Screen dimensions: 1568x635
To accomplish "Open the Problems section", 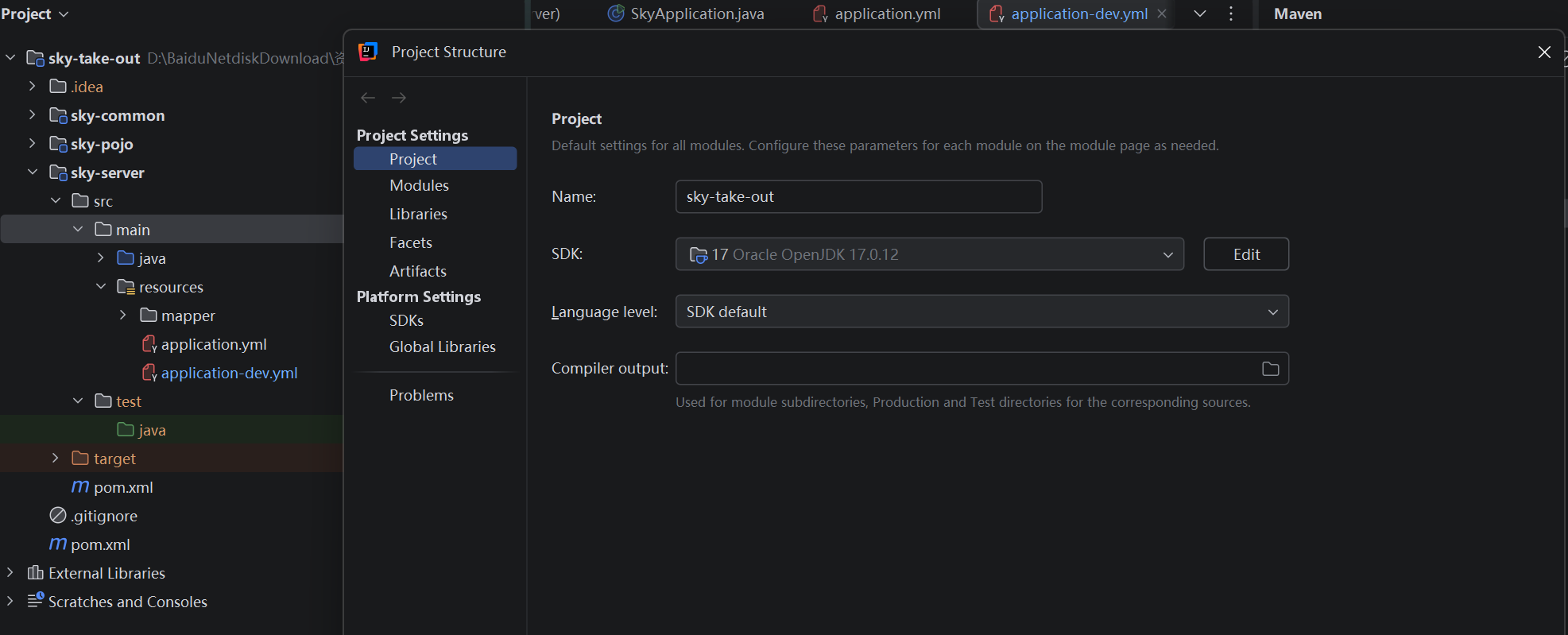I will click(x=421, y=395).
